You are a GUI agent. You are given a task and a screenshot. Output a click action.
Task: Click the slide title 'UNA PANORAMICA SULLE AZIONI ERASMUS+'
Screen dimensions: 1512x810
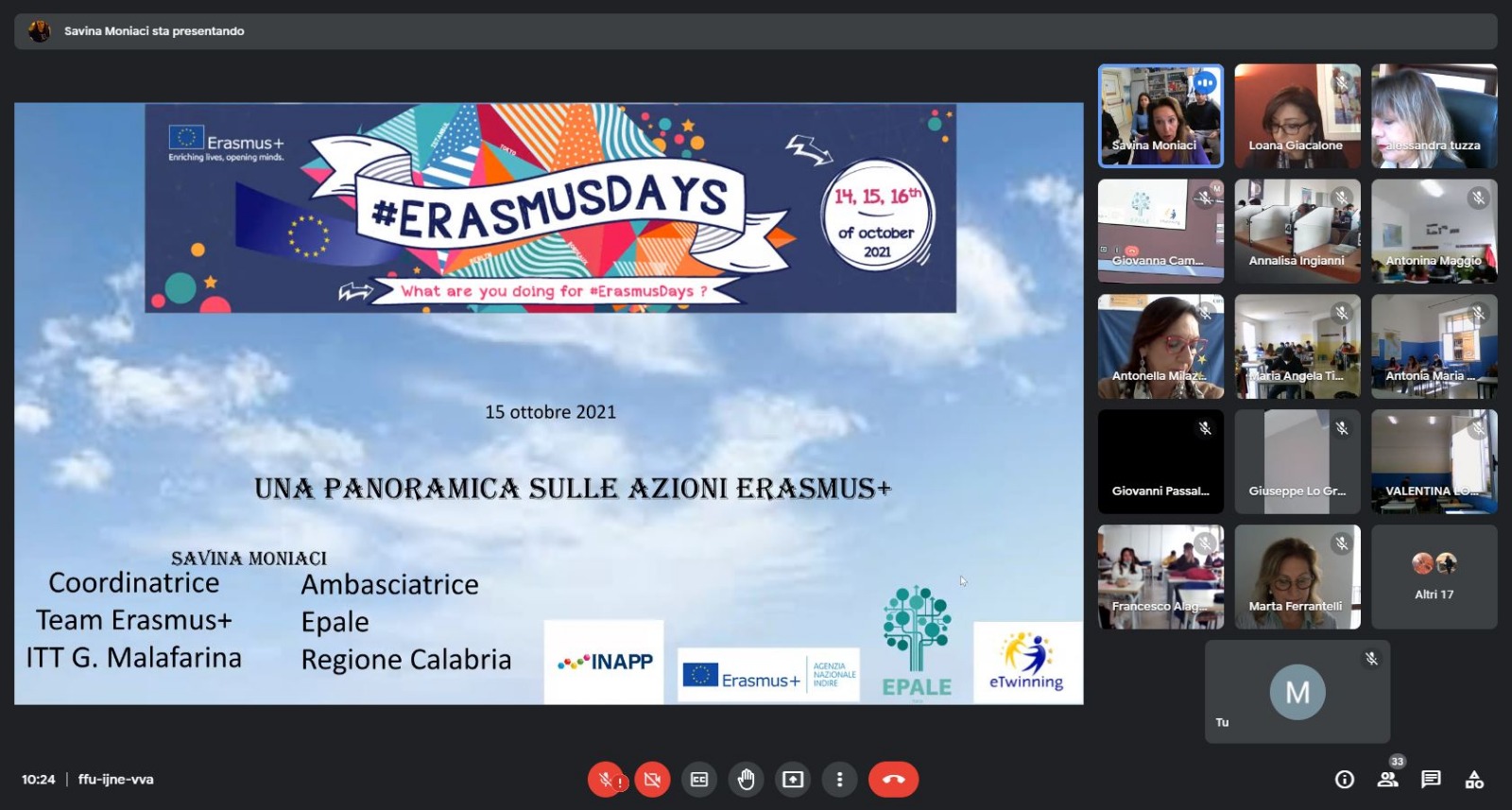tap(573, 489)
